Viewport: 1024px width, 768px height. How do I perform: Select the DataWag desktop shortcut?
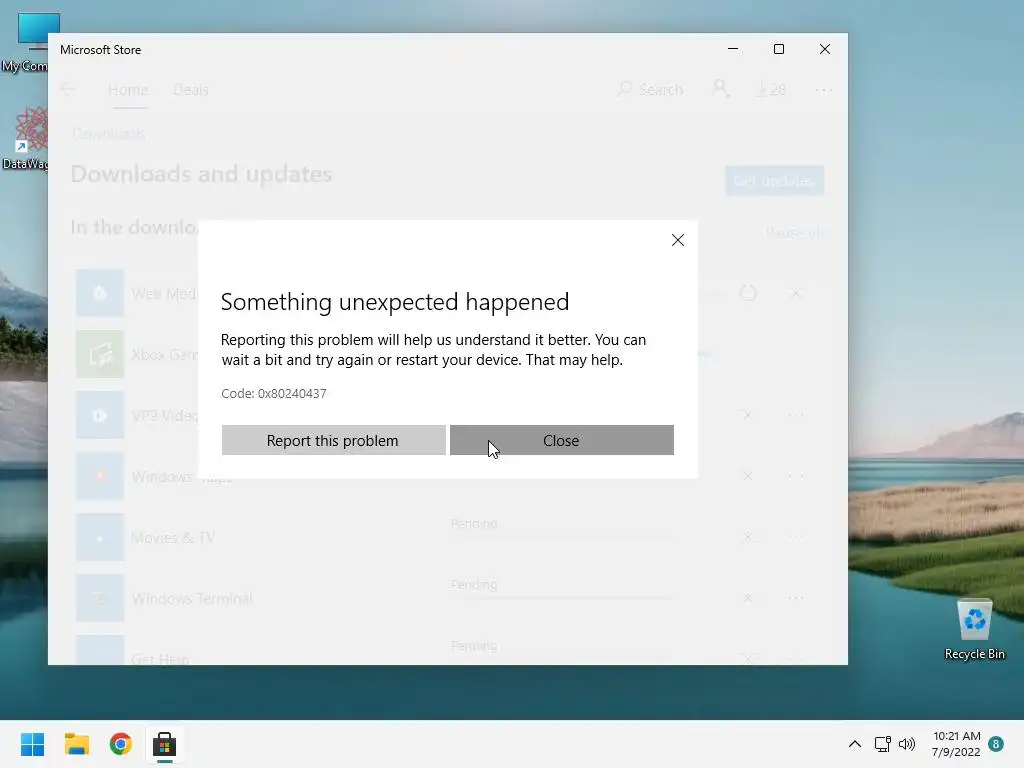point(25,138)
